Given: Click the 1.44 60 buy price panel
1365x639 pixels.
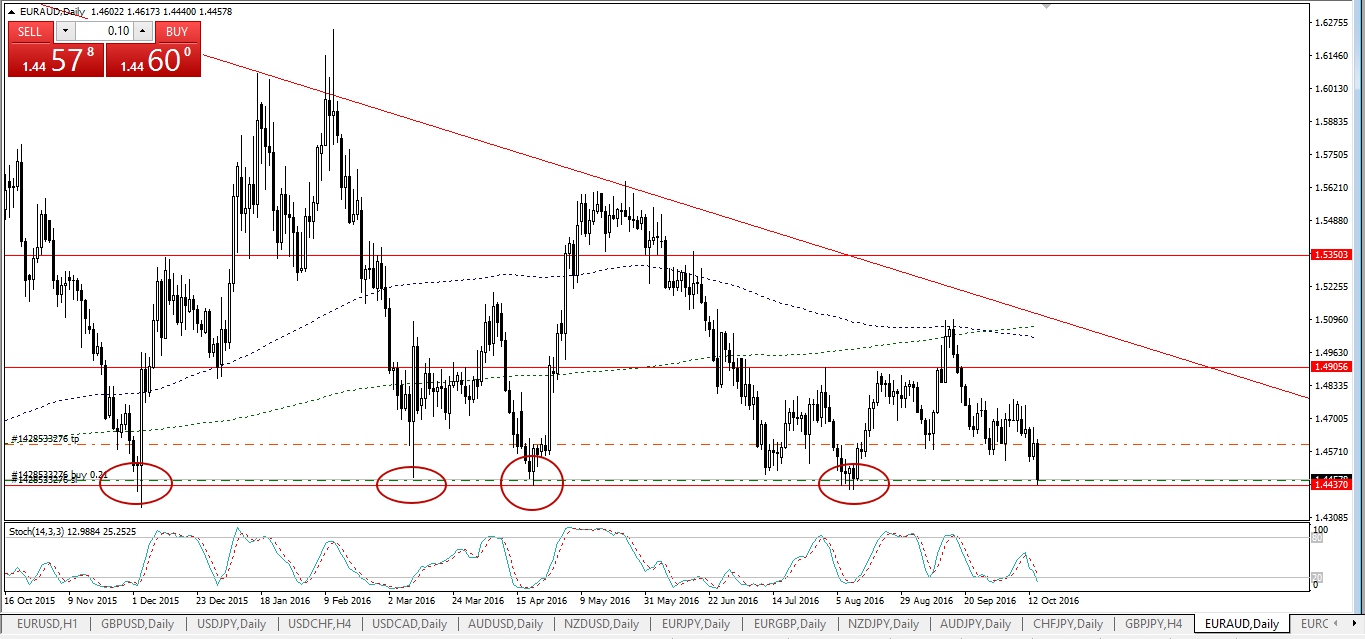Looking at the screenshot, I should (x=153, y=59).
